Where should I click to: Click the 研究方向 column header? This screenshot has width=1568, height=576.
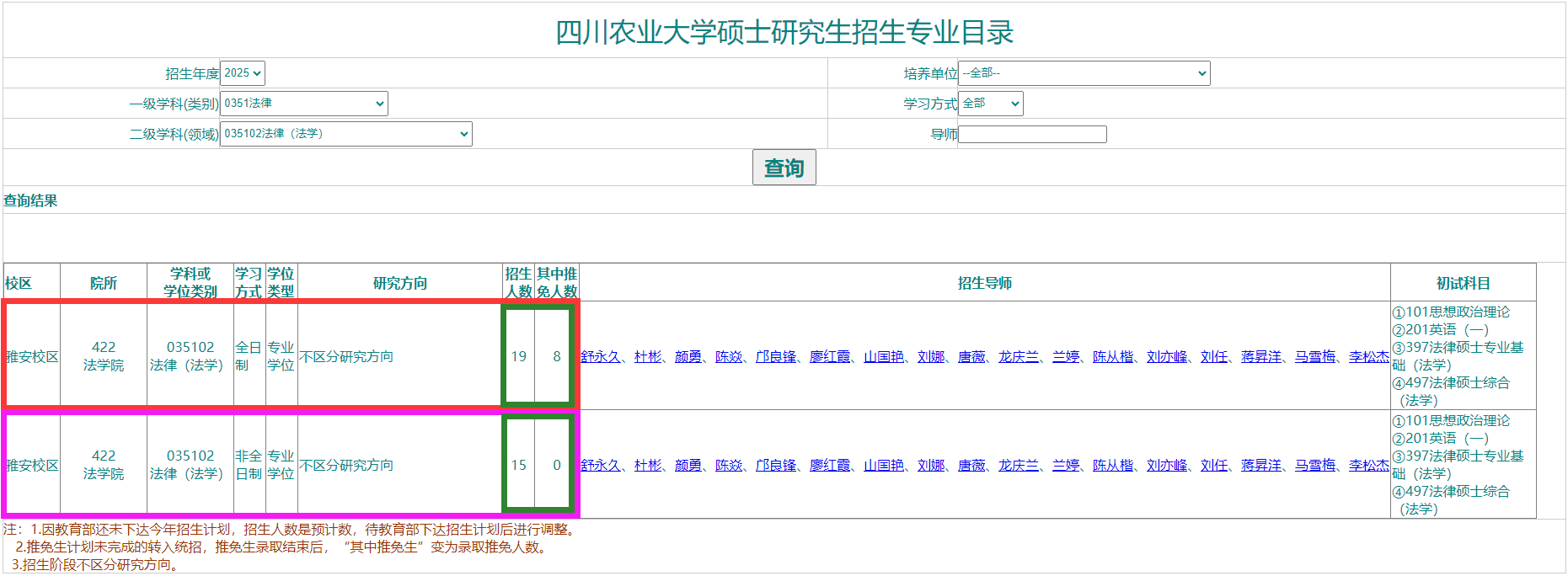pyautogui.click(x=400, y=284)
